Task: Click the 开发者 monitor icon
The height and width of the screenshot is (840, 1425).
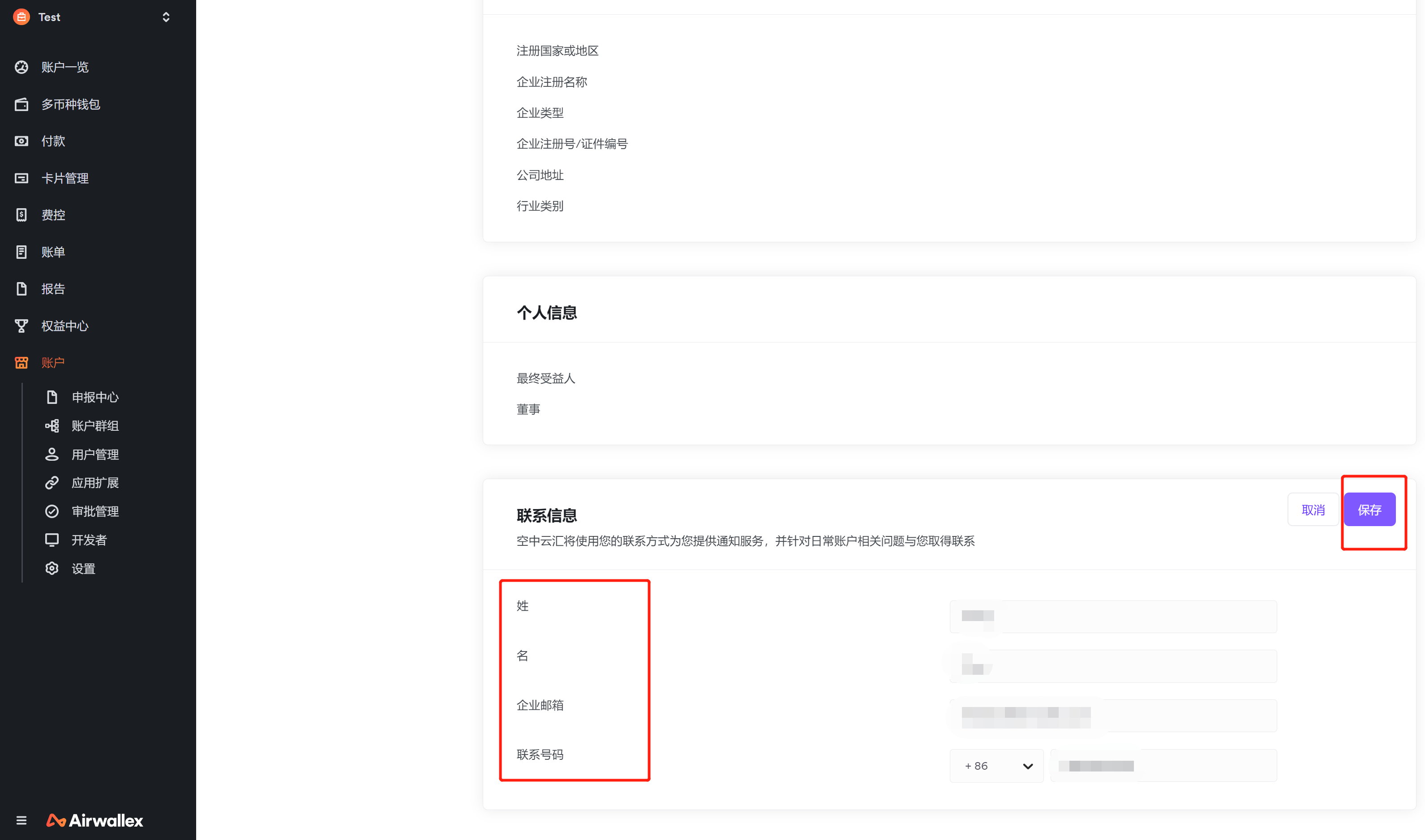Action: tap(52, 540)
